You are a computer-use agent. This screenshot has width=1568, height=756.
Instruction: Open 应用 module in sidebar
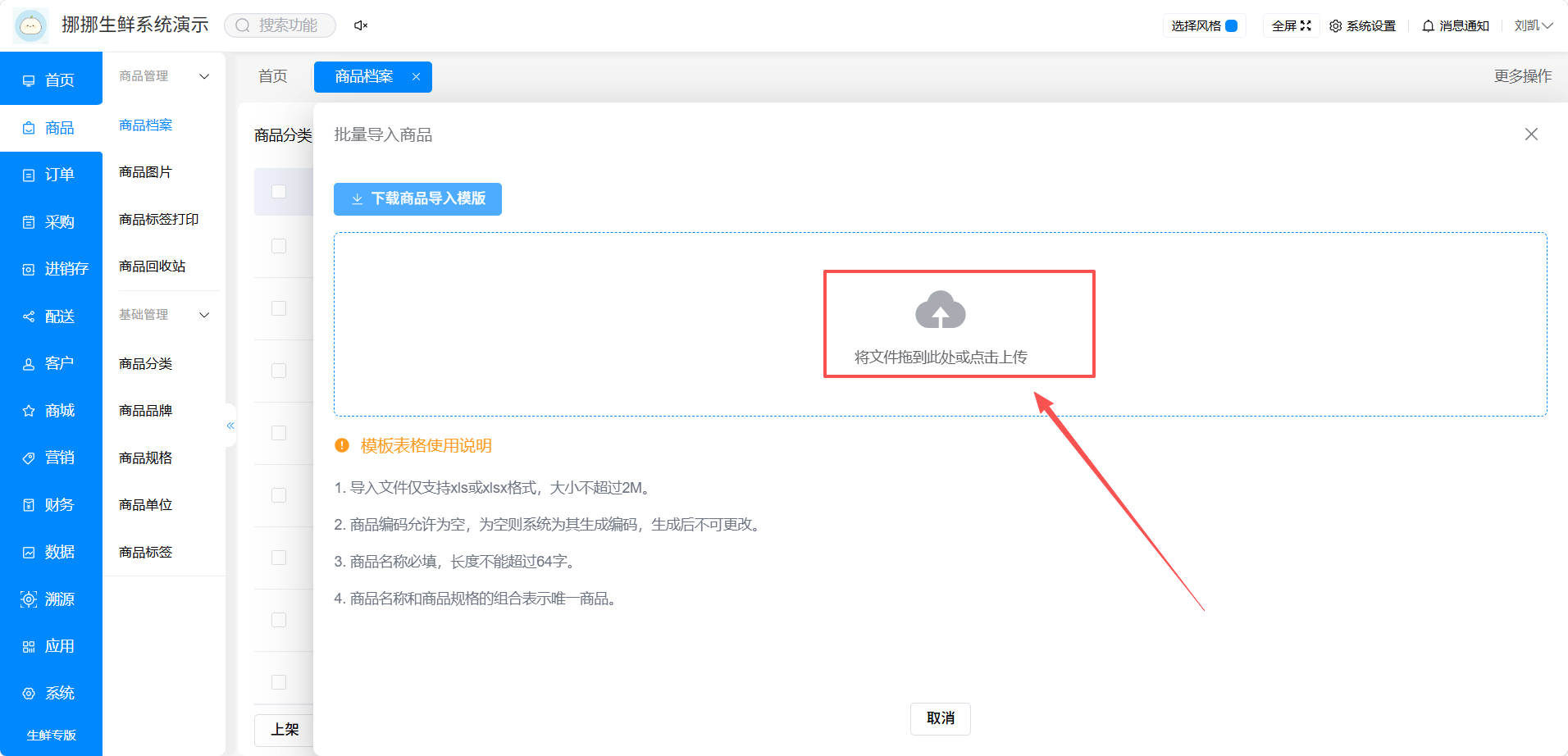click(x=51, y=646)
